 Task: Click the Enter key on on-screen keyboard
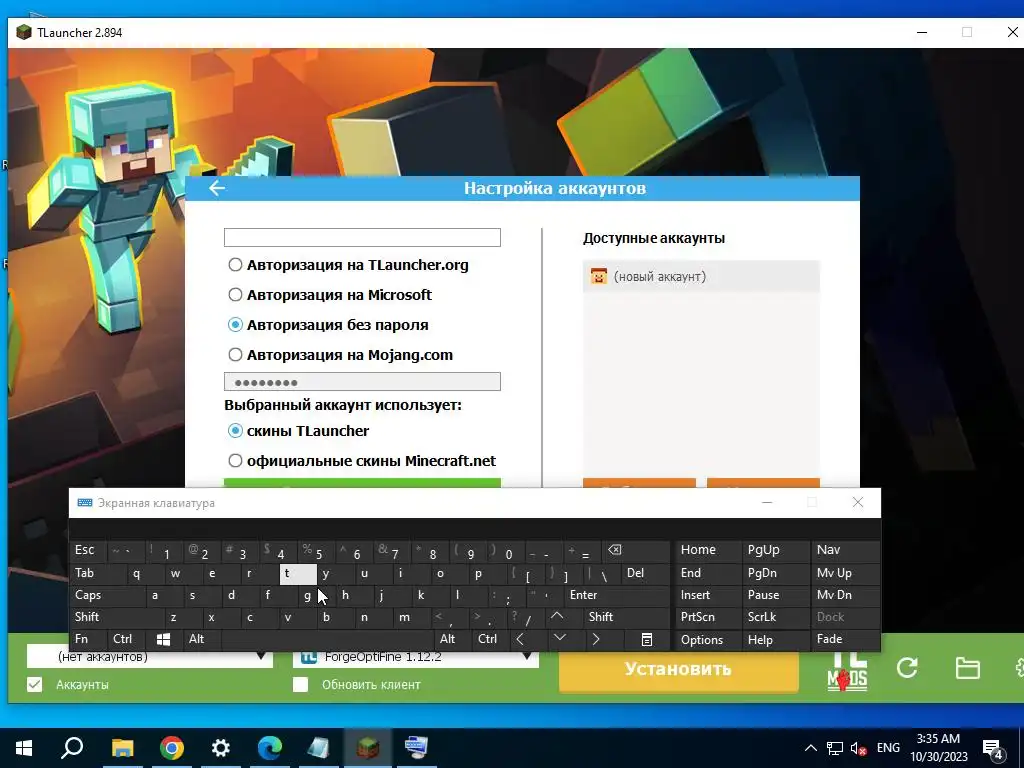[x=617, y=596]
